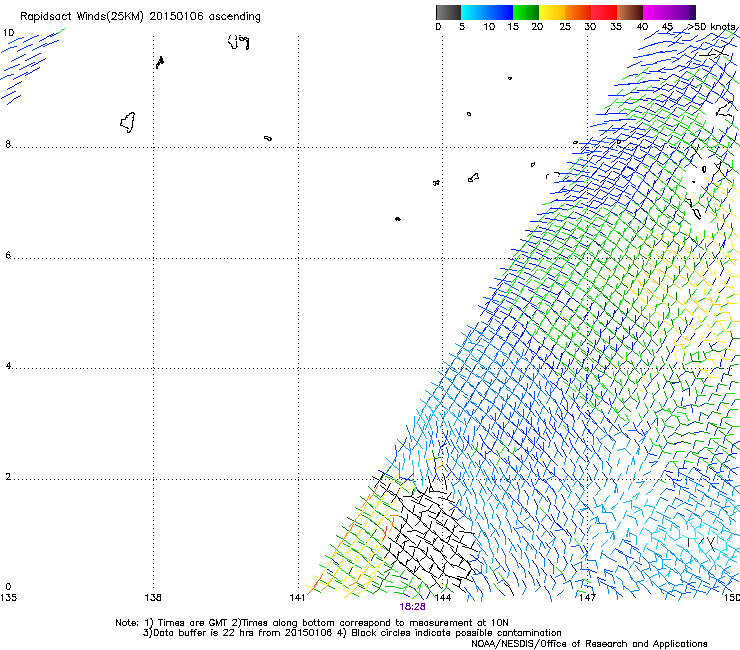
Task: Click the brown 35-40 knots color band
Action: (x=630, y=12)
